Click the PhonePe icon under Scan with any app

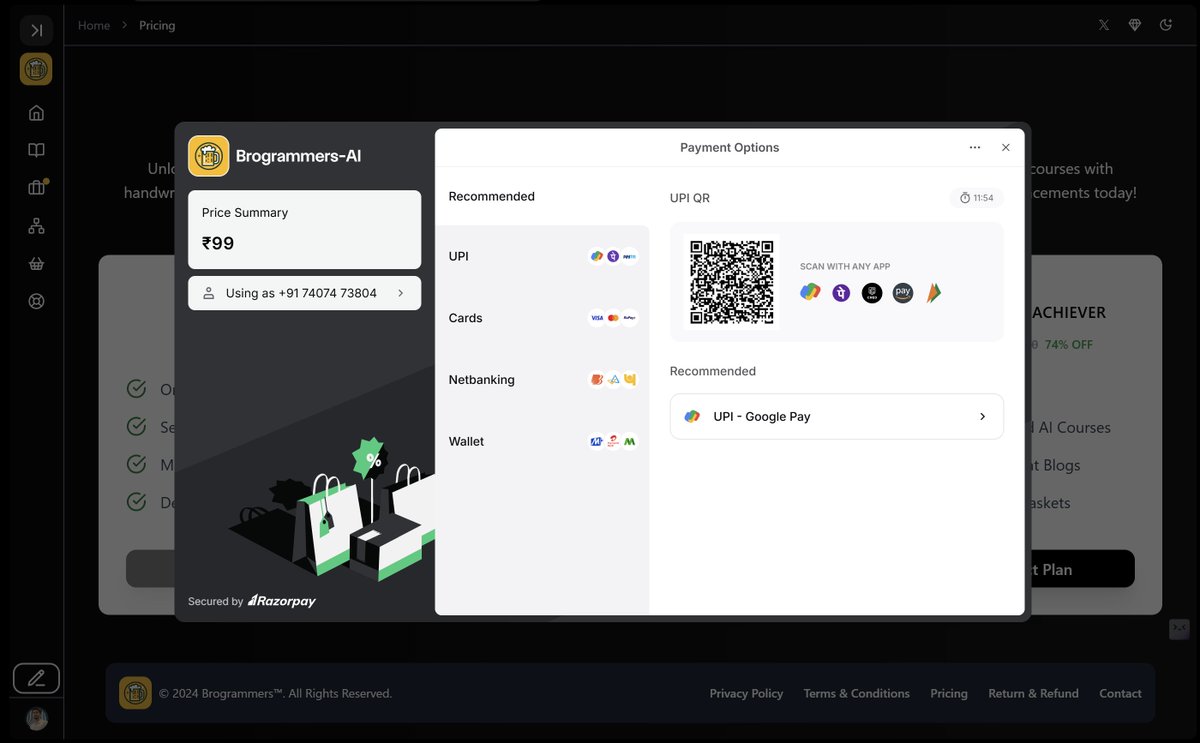[841, 293]
